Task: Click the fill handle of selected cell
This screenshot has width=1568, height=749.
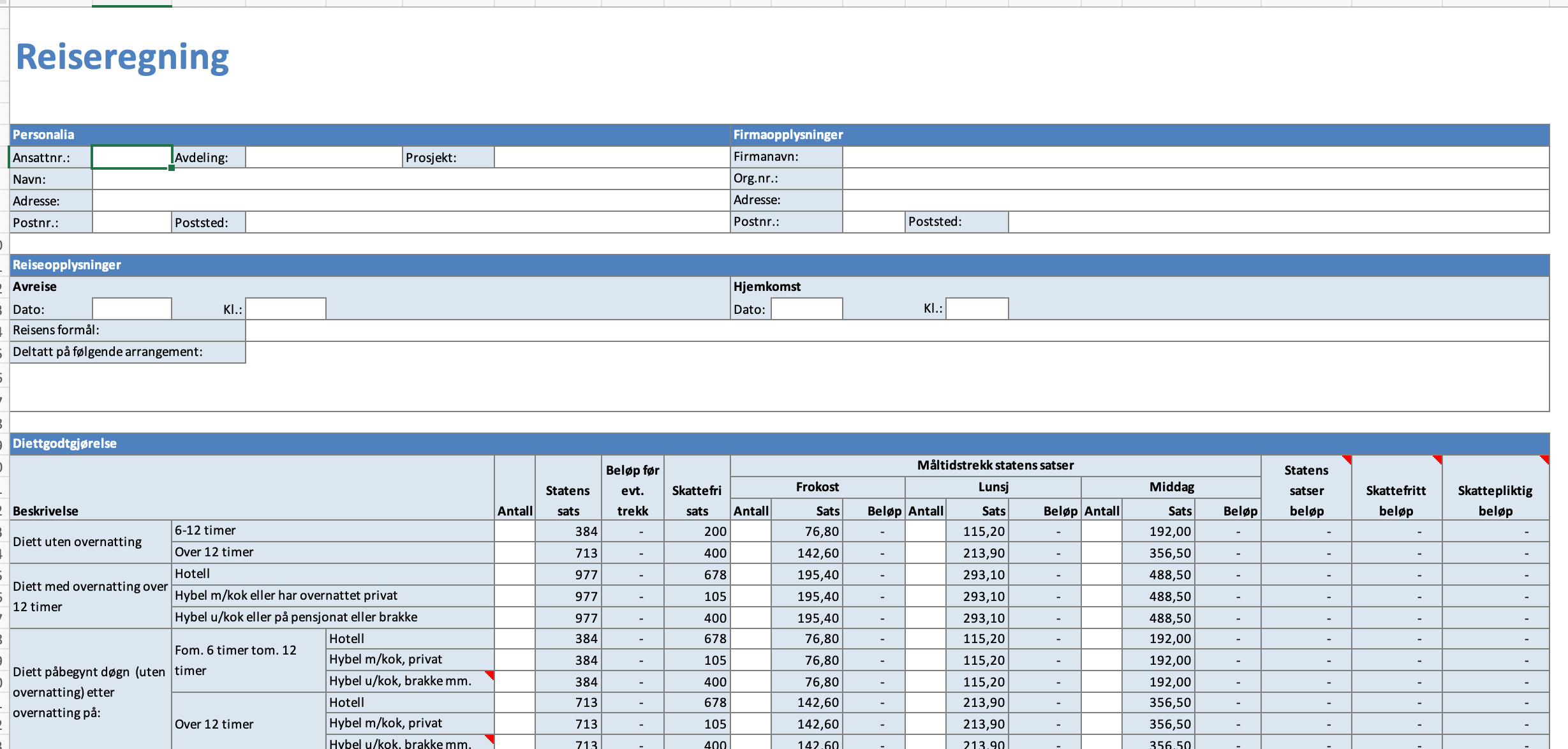Action: pyautogui.click(x=172, y=168)
